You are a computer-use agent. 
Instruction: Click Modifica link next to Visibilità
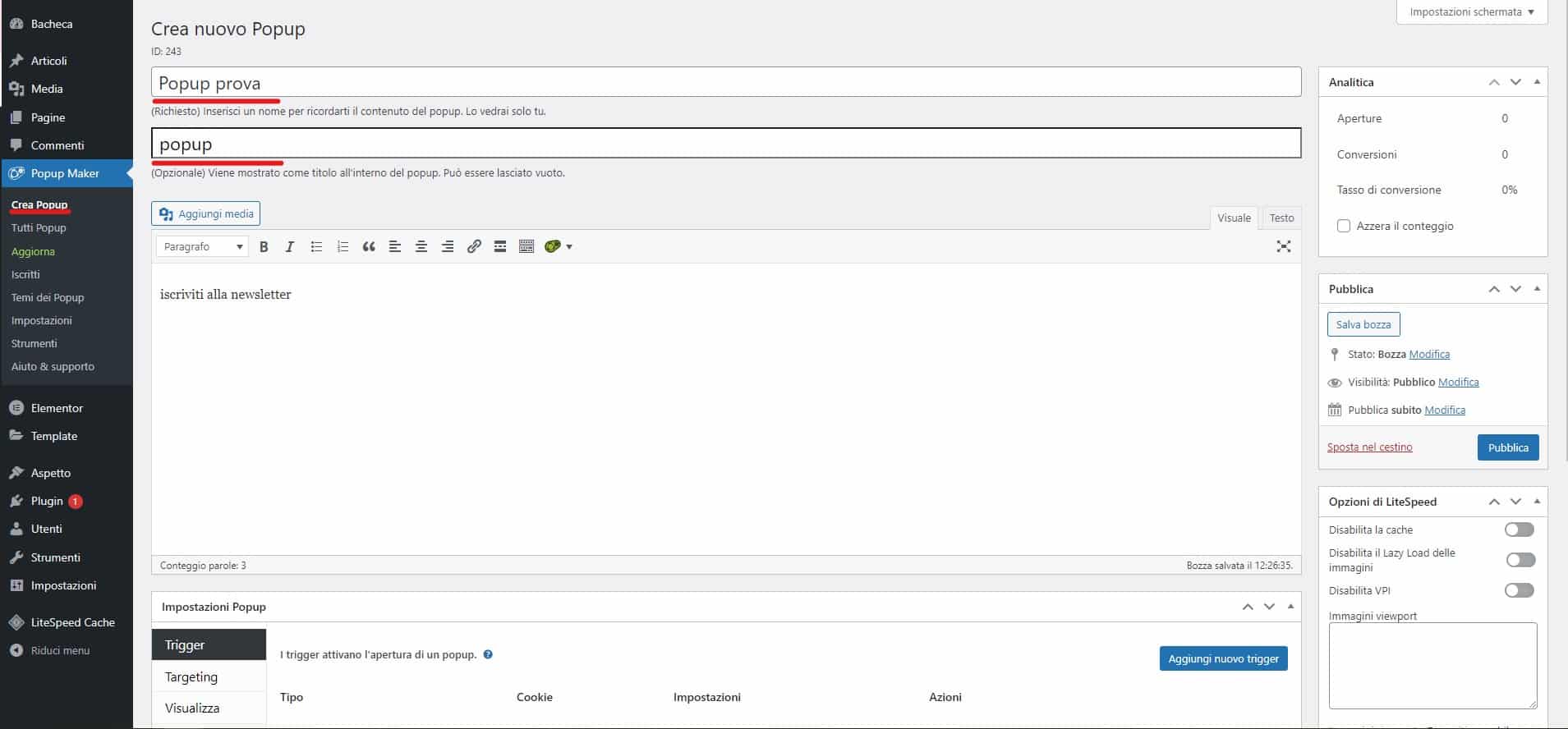click(x=1459, y=382)
